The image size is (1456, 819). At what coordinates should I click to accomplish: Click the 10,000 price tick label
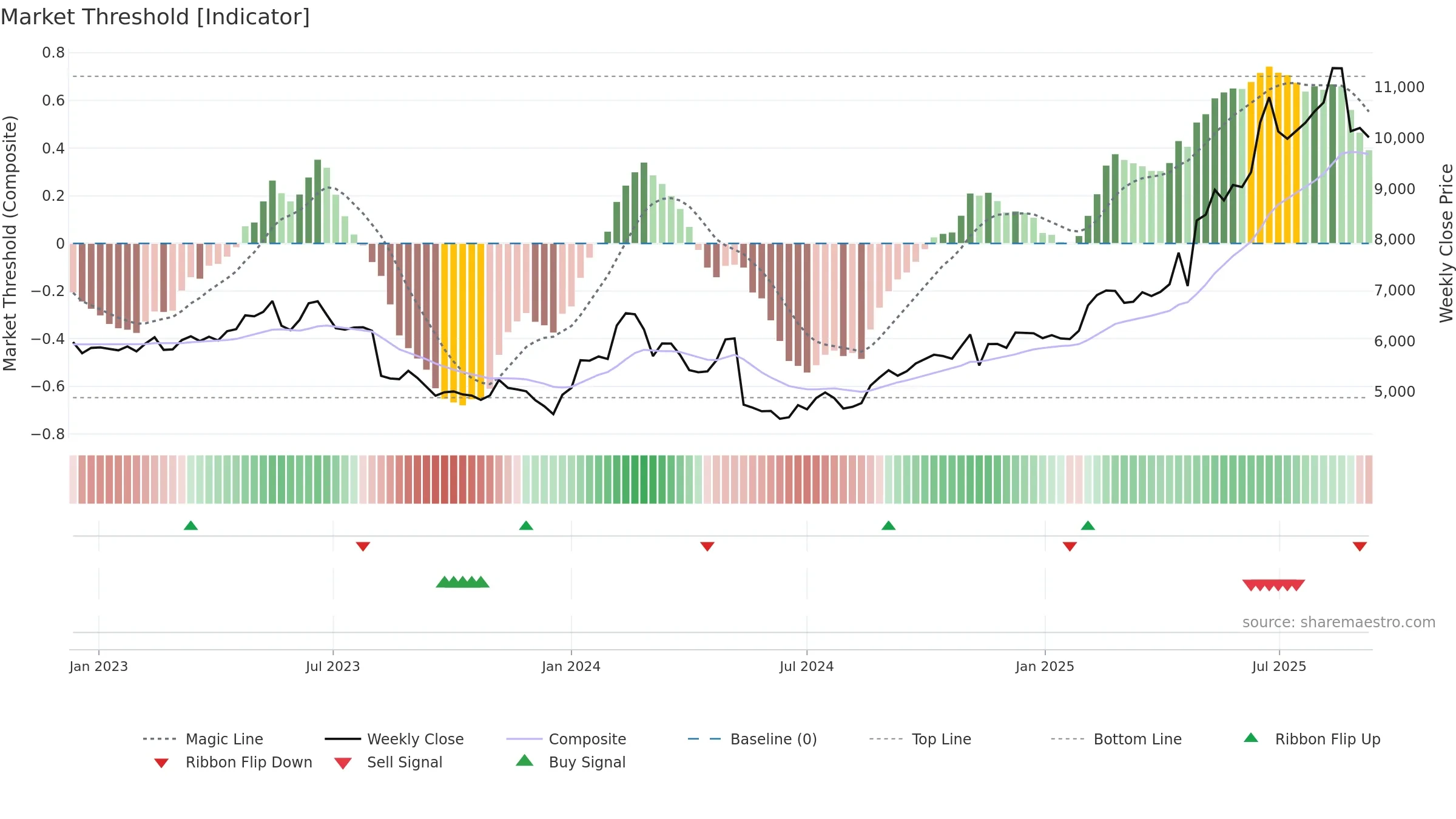tap(1399, 138)
